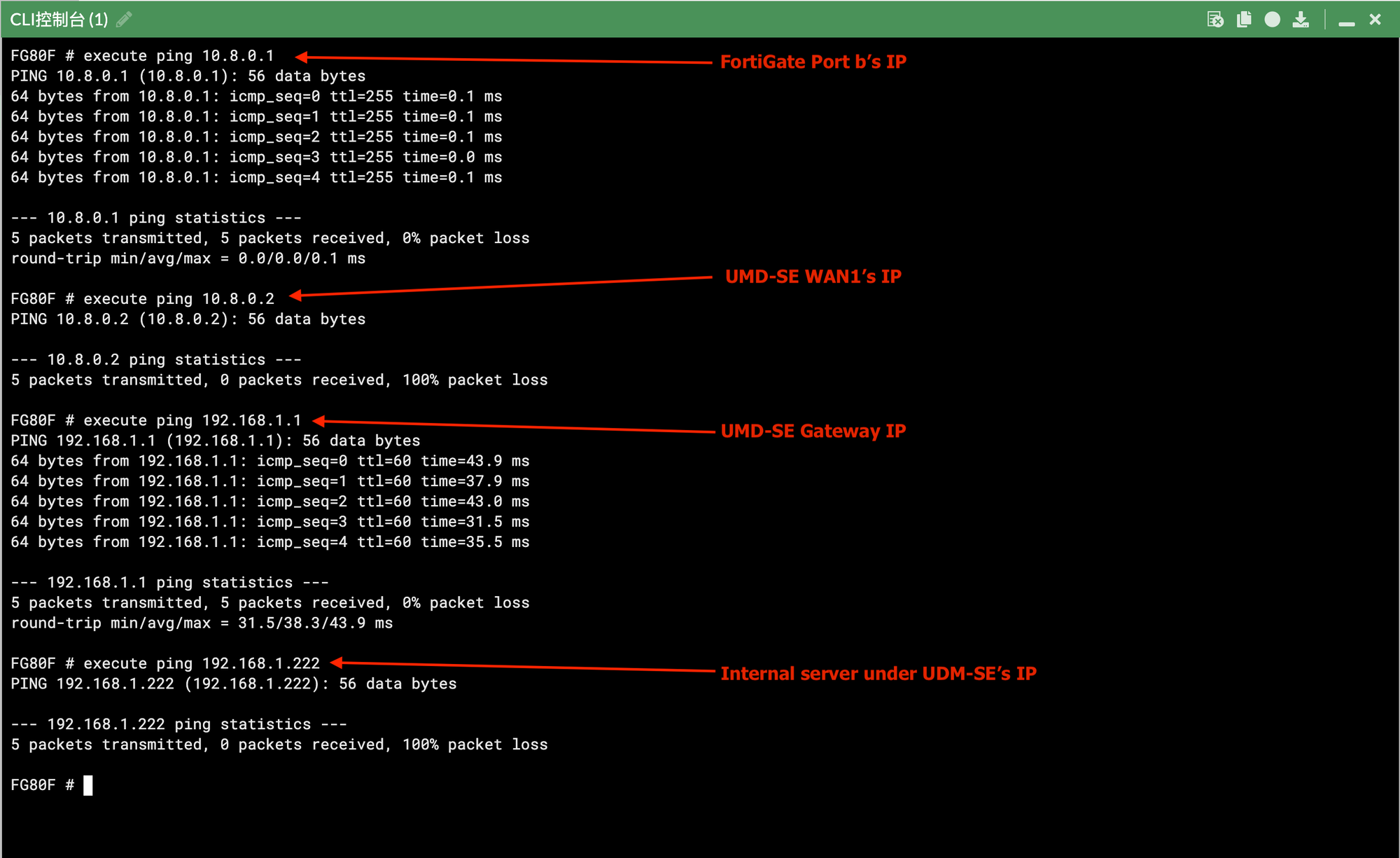
Task: Click the 'Internal server under UDM-SE's IP' label
Action: click(878, 674)
